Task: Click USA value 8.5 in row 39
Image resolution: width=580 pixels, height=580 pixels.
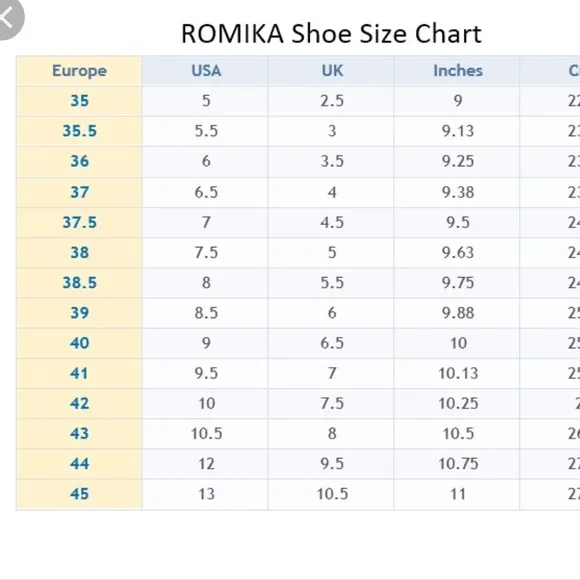Action: pos(206,313)
